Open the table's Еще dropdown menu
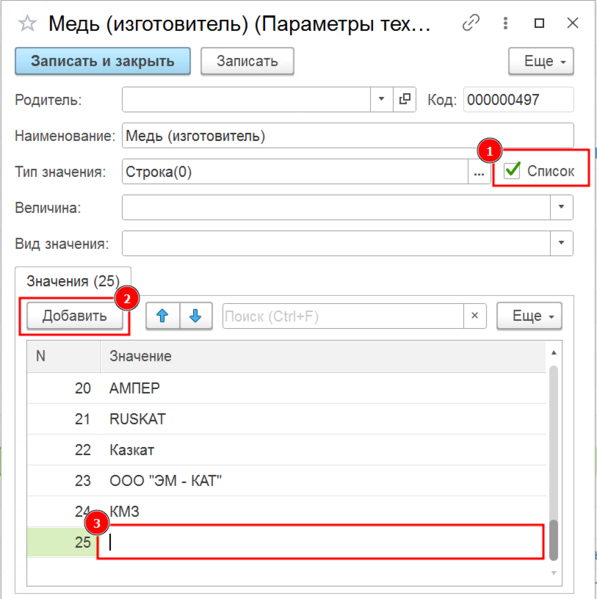 pyautogui.click(x=529, y=316)
